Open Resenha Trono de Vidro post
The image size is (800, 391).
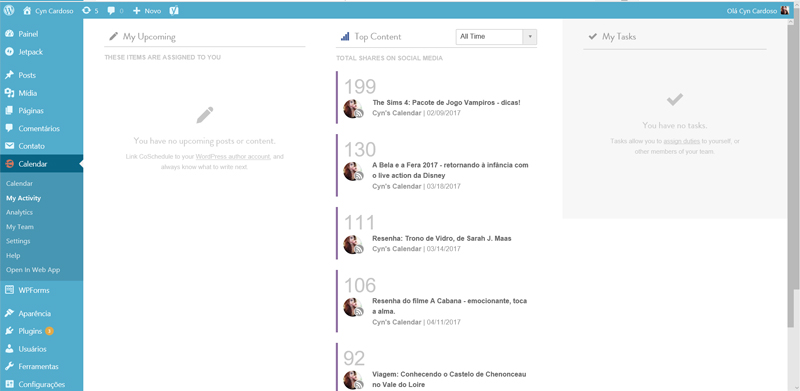(x=442, y=238)
